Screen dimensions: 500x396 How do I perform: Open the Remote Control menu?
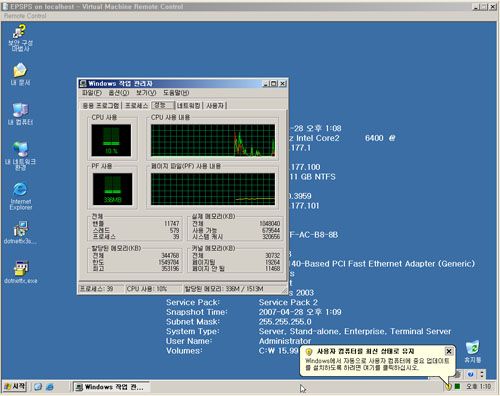25,16
